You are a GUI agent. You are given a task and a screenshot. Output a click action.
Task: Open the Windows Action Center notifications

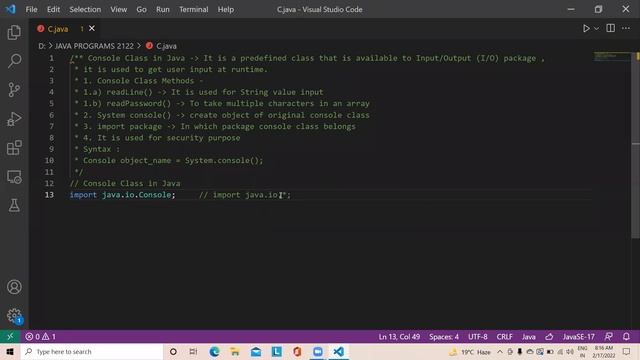point(627,351)
